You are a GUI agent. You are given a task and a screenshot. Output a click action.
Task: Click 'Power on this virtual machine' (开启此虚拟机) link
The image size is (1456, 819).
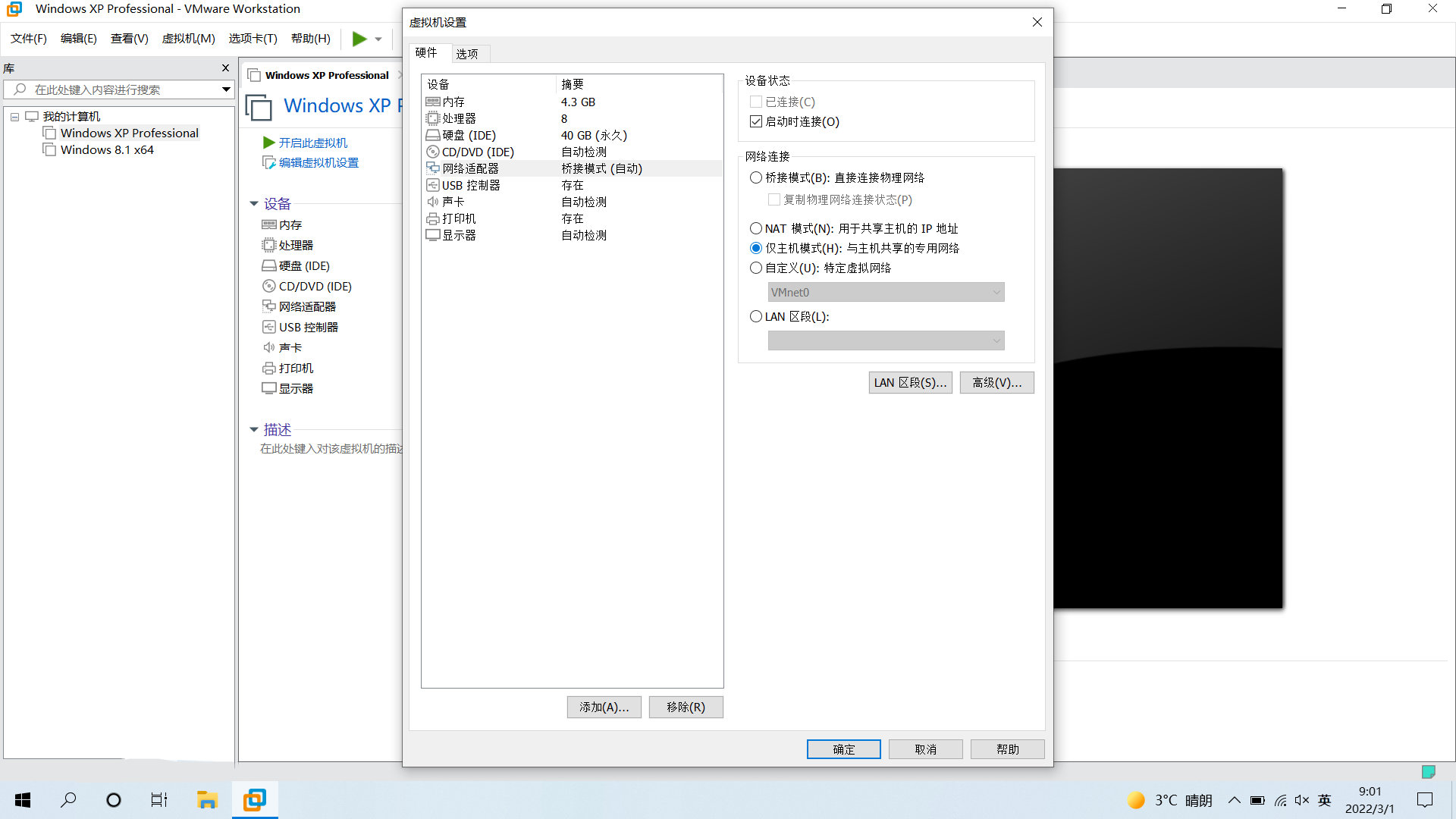[x=312, y=143]
